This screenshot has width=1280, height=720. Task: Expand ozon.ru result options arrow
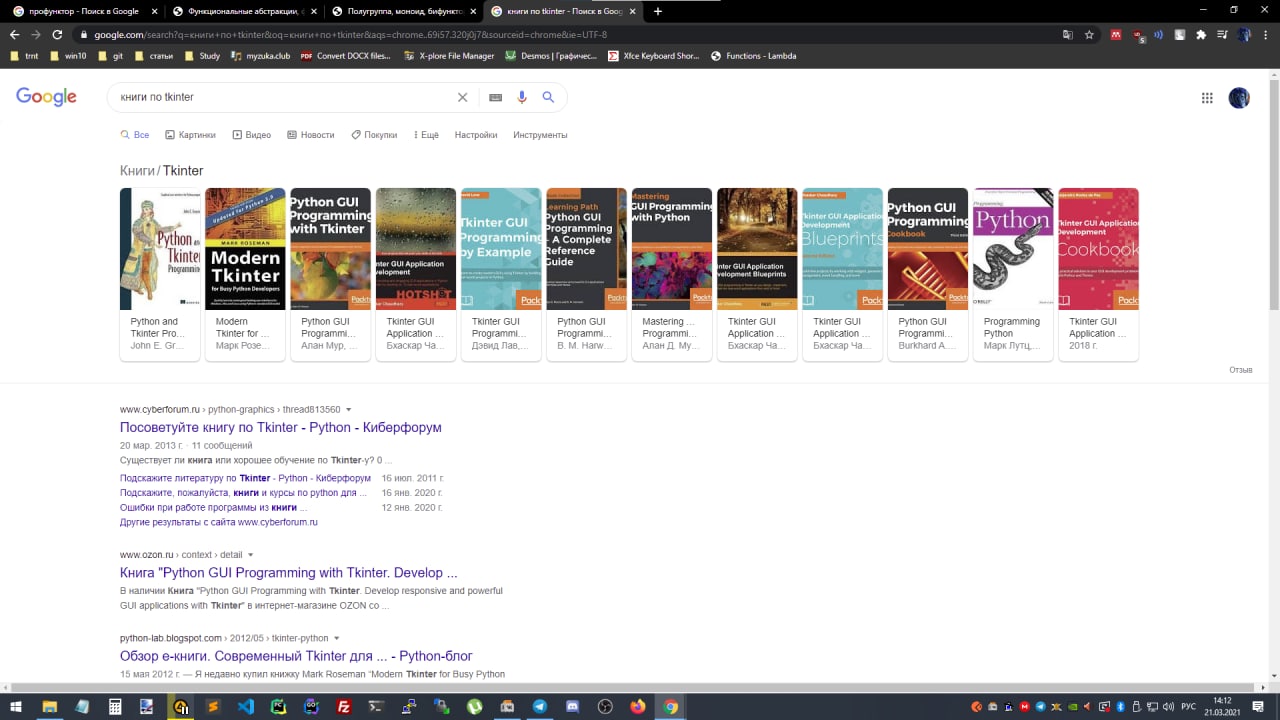251,555
